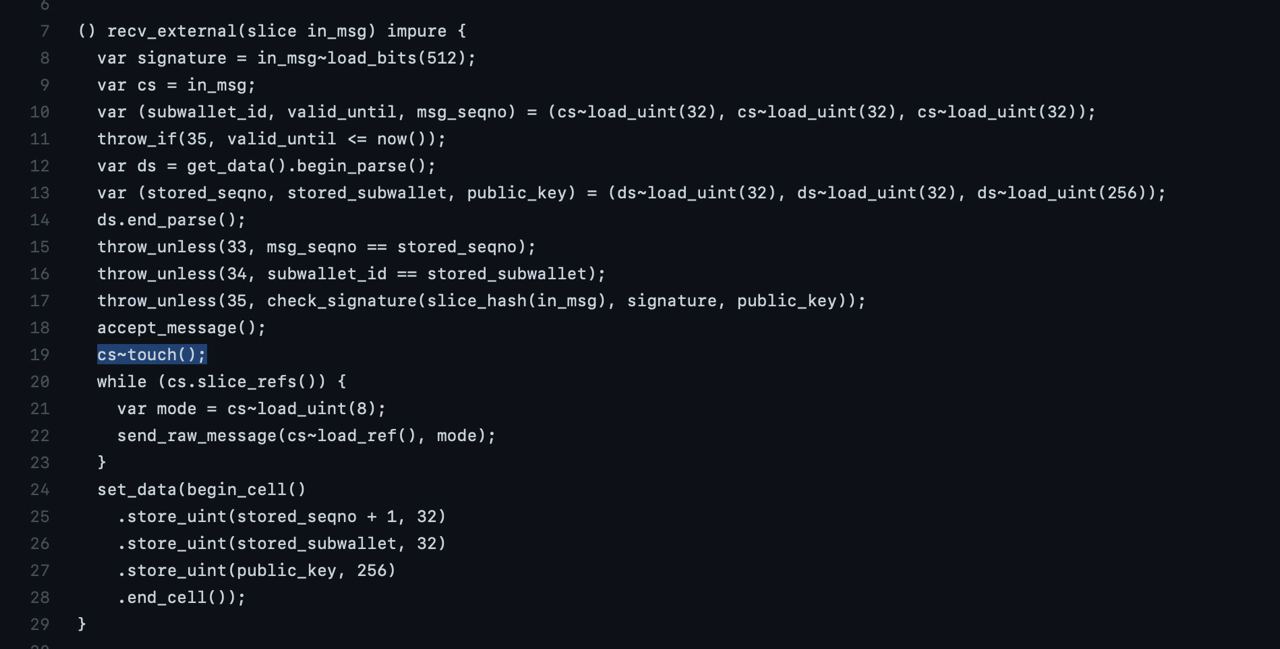Click line number 29 at closing brace
This screenshot has width=1280, height=649.
point(39,625)
